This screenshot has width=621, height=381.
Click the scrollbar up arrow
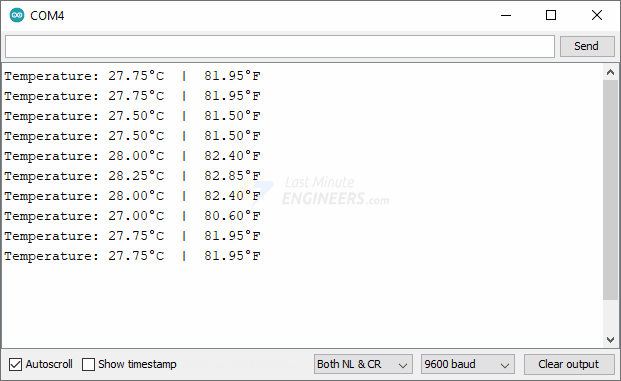coord(610,72)
